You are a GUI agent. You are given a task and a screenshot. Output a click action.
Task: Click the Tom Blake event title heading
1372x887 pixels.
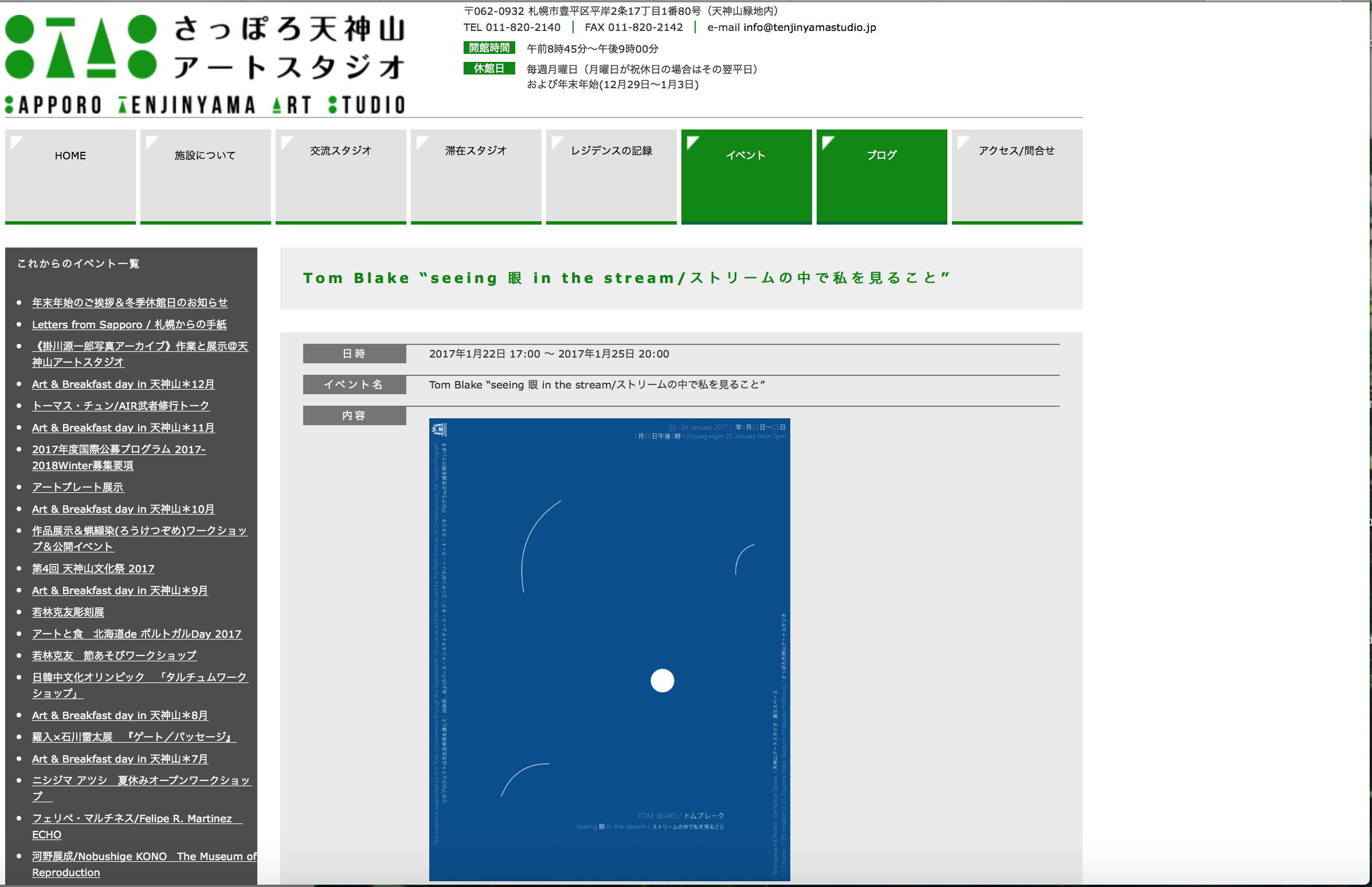click(625, 278)
